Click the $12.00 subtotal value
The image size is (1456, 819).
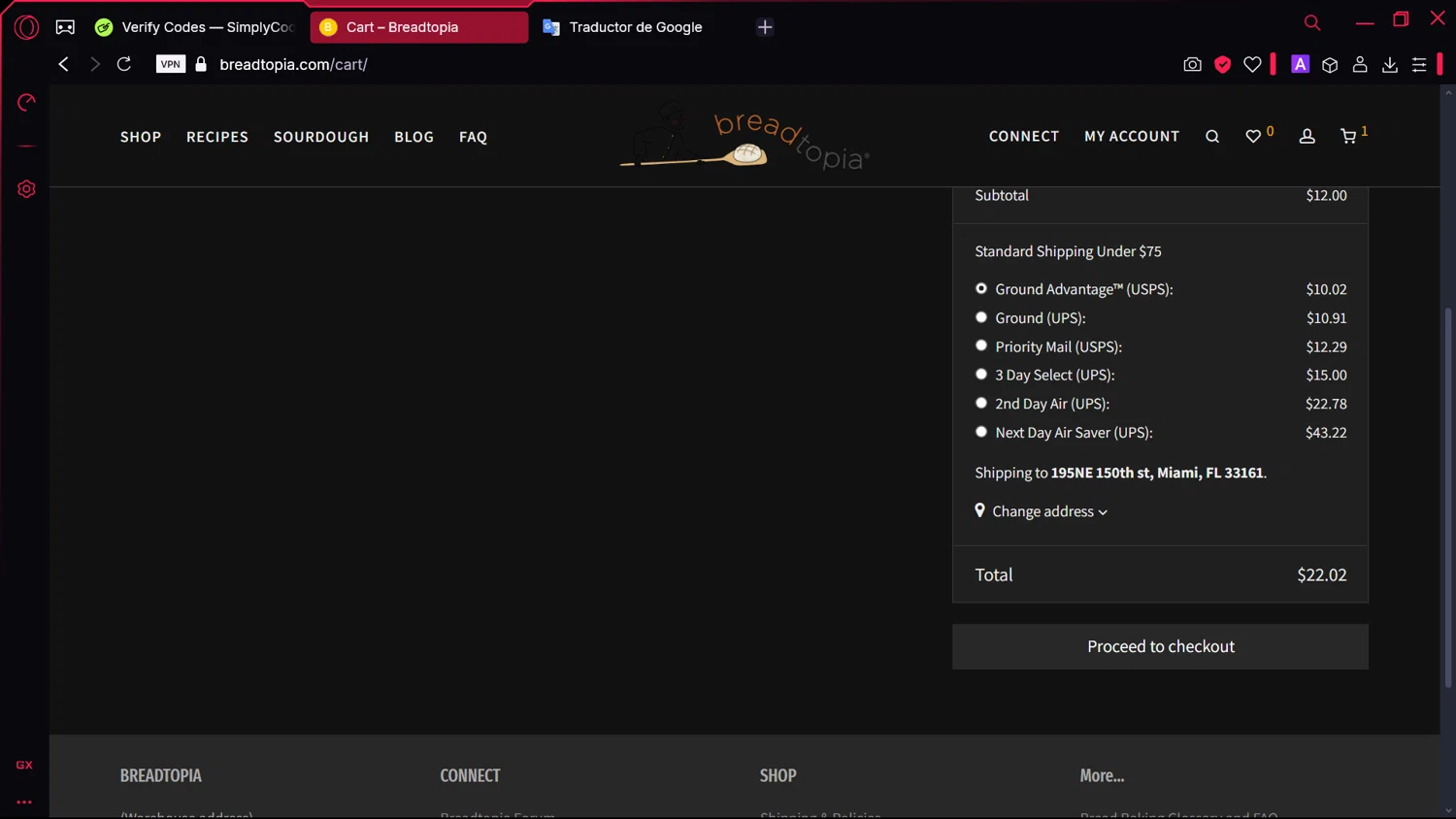(x=1326, y=195)
